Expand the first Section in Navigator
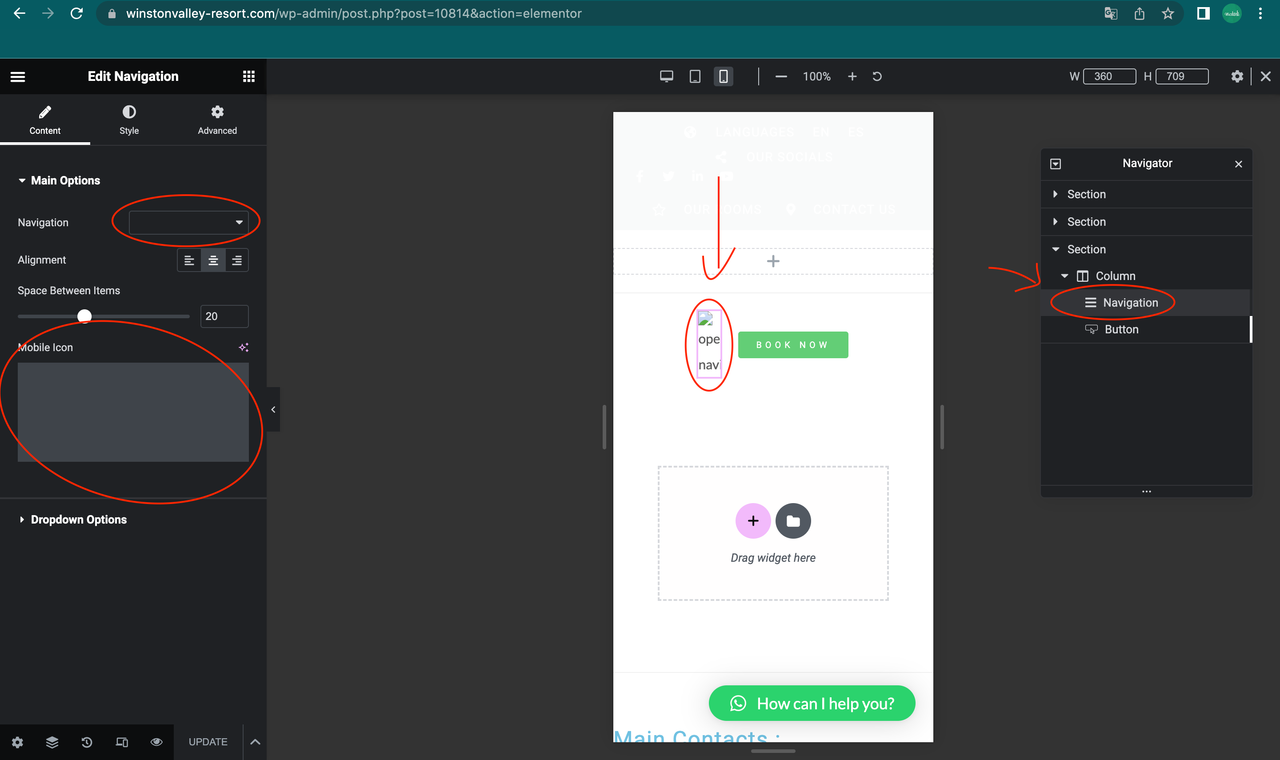This screenshot has width=1280, height=760. point(1056,194)
